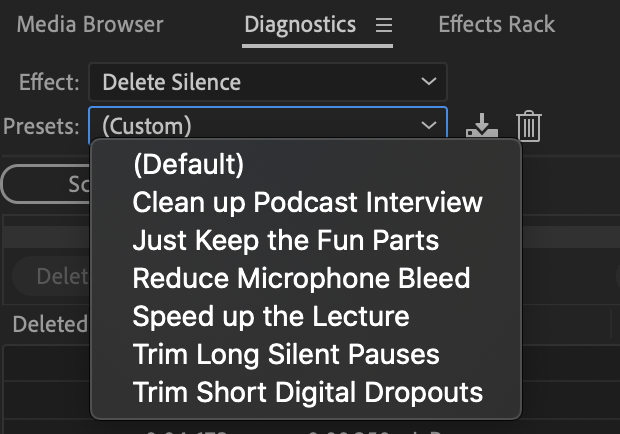The height and width of the screenshot is (434, 620).
Task: Open the Diagnostics panel menu icon
Action: (384, 26)
